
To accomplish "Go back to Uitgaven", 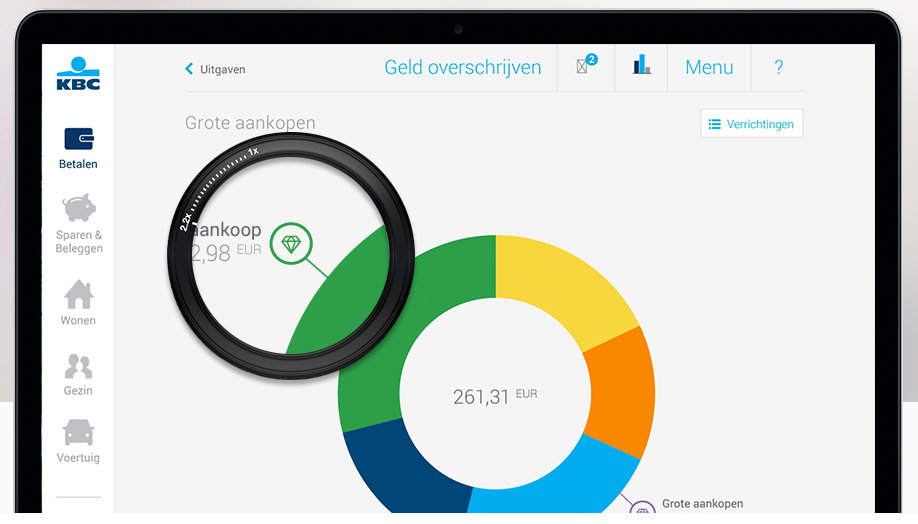I will tap(215, 69).
